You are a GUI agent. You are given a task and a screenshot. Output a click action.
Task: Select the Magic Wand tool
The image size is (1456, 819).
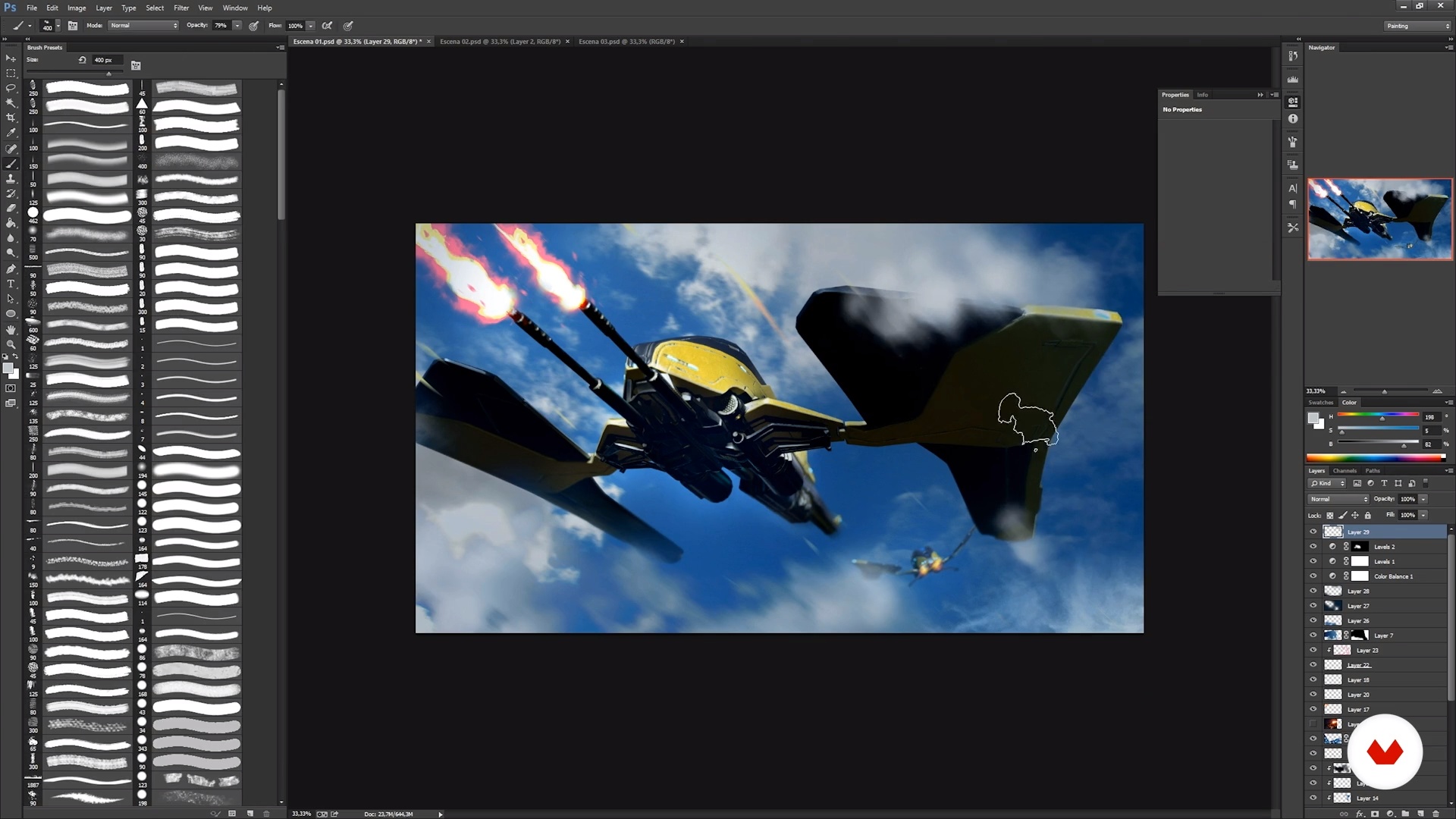pyautogui.click(x=11, y=103)
